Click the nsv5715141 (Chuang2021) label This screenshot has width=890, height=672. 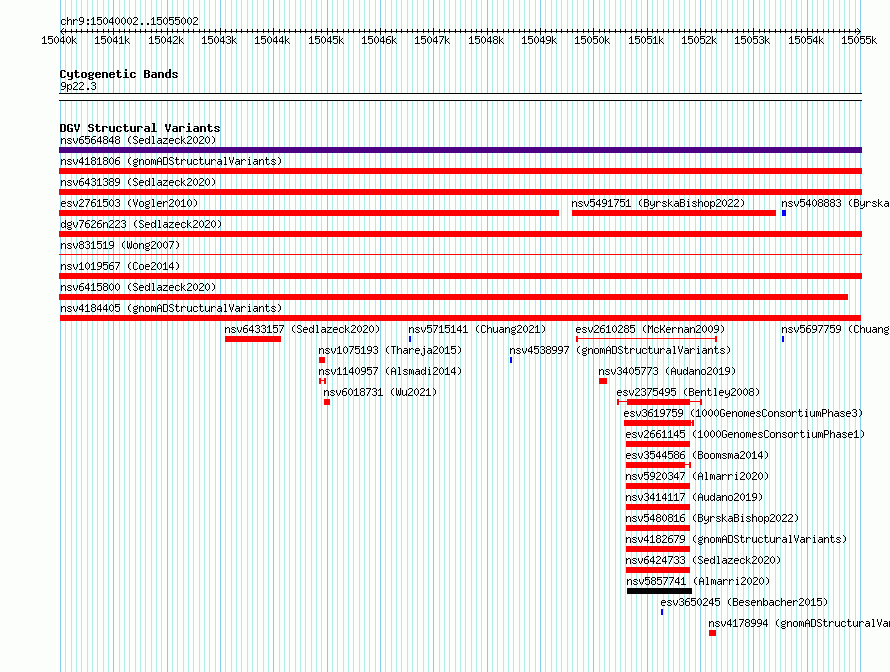click(477, 329)
